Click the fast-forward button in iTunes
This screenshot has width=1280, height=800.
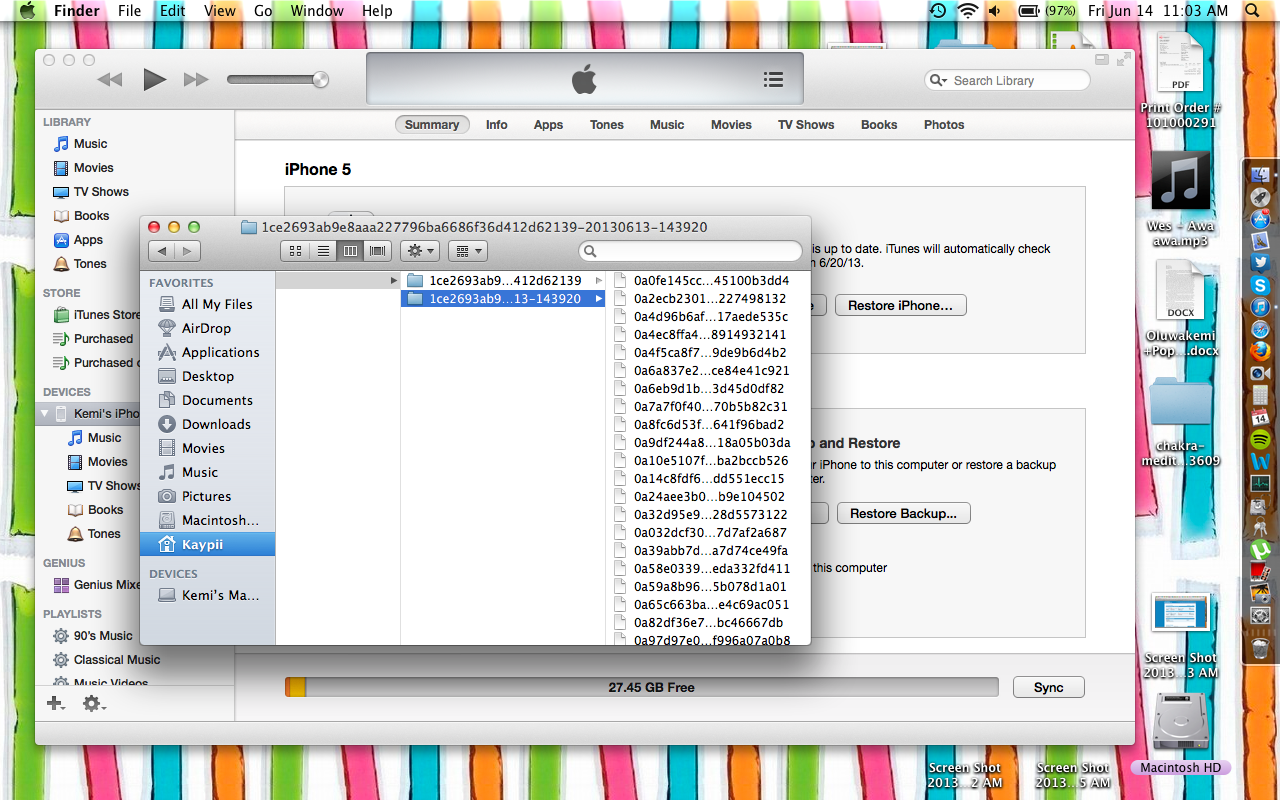click(197, 80)
